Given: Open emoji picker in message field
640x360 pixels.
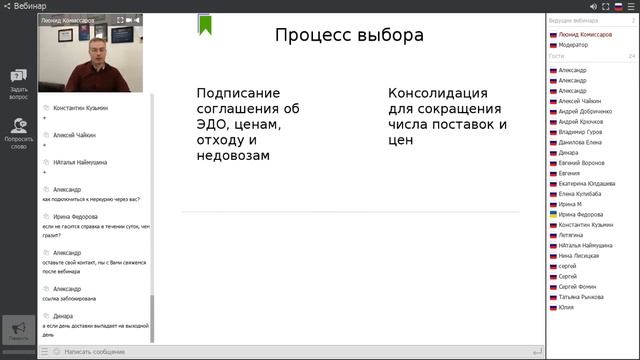Looking at the screenshot, I should click(57, 351).
